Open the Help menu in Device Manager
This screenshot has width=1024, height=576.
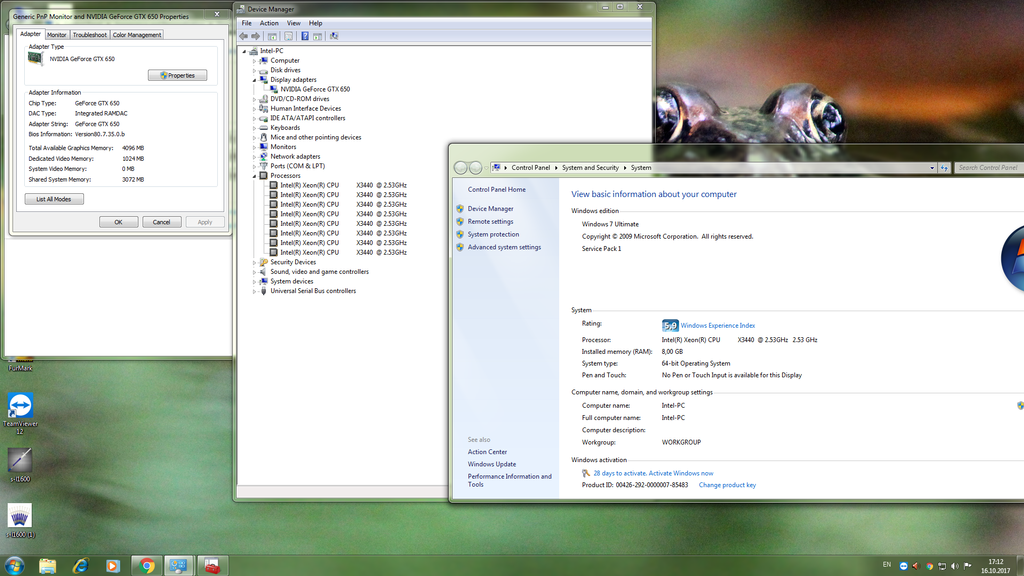point(315,23)
